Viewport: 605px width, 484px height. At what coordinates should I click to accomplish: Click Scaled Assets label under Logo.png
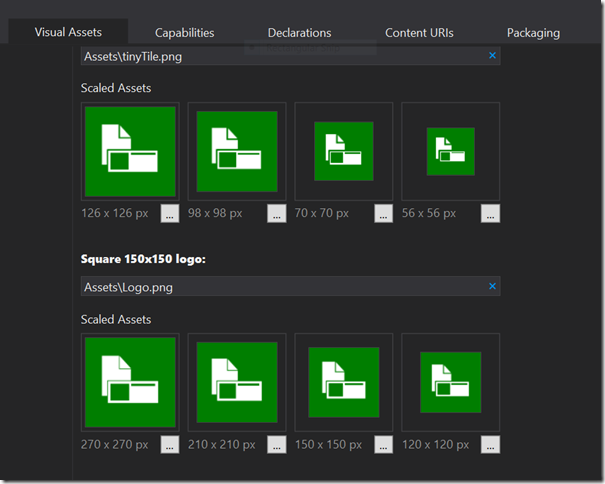[x=116, y=320]
